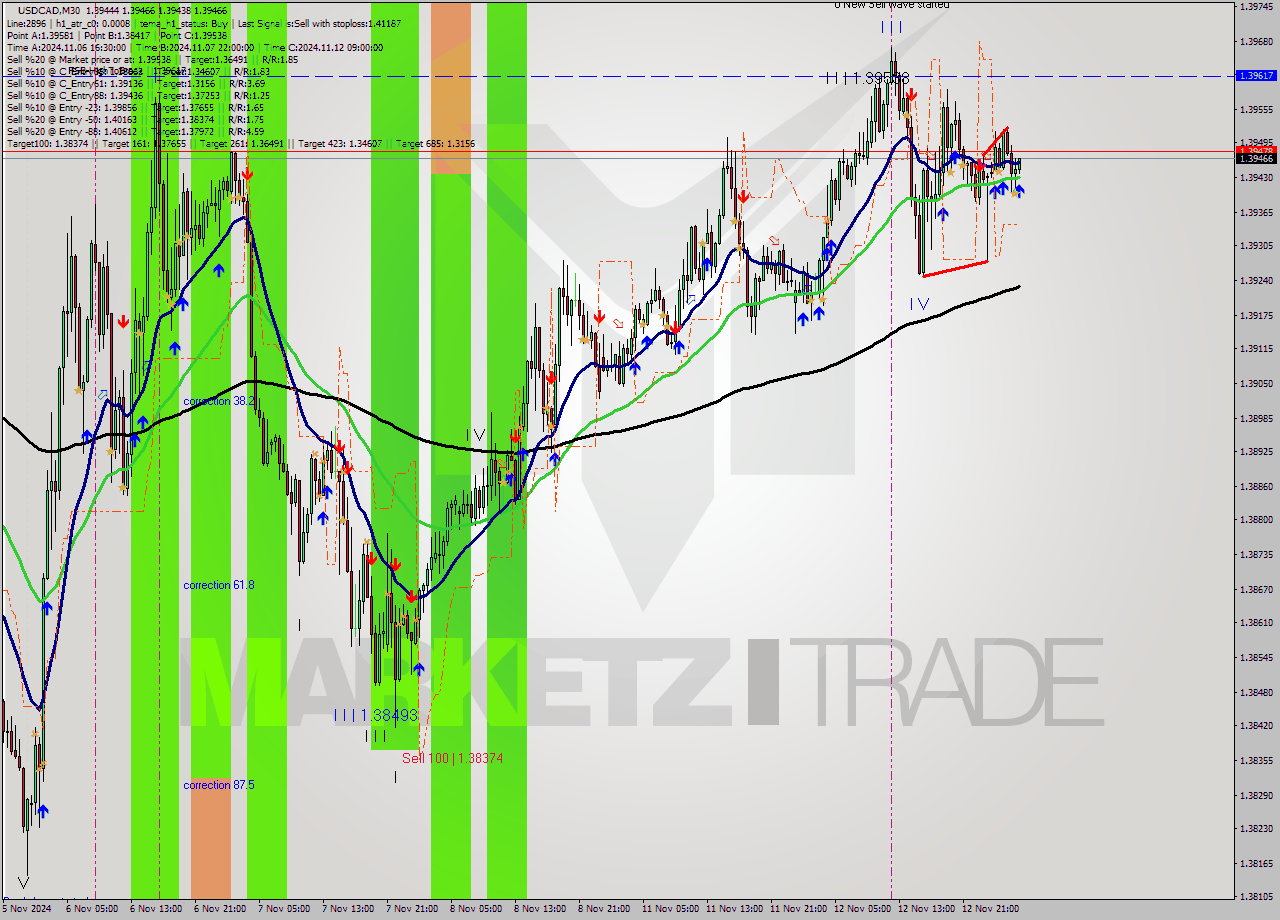Click the 1.38800 price scale value

[1257, 519]
